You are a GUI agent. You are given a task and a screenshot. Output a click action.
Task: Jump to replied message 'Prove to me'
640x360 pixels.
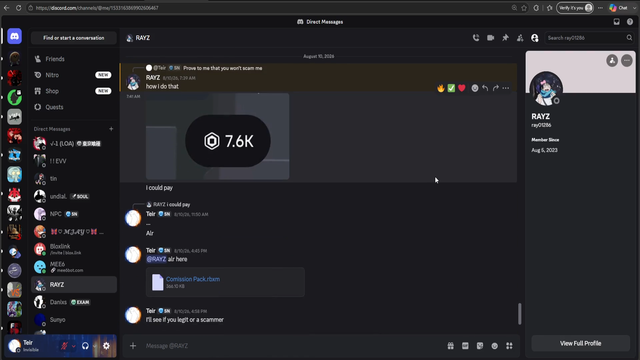point(222,68)
